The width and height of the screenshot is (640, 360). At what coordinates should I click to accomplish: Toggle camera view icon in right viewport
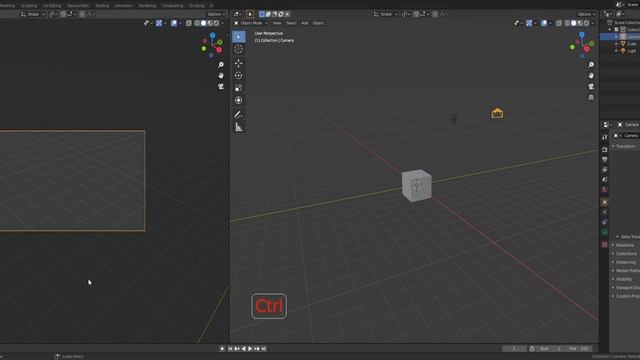591,87
